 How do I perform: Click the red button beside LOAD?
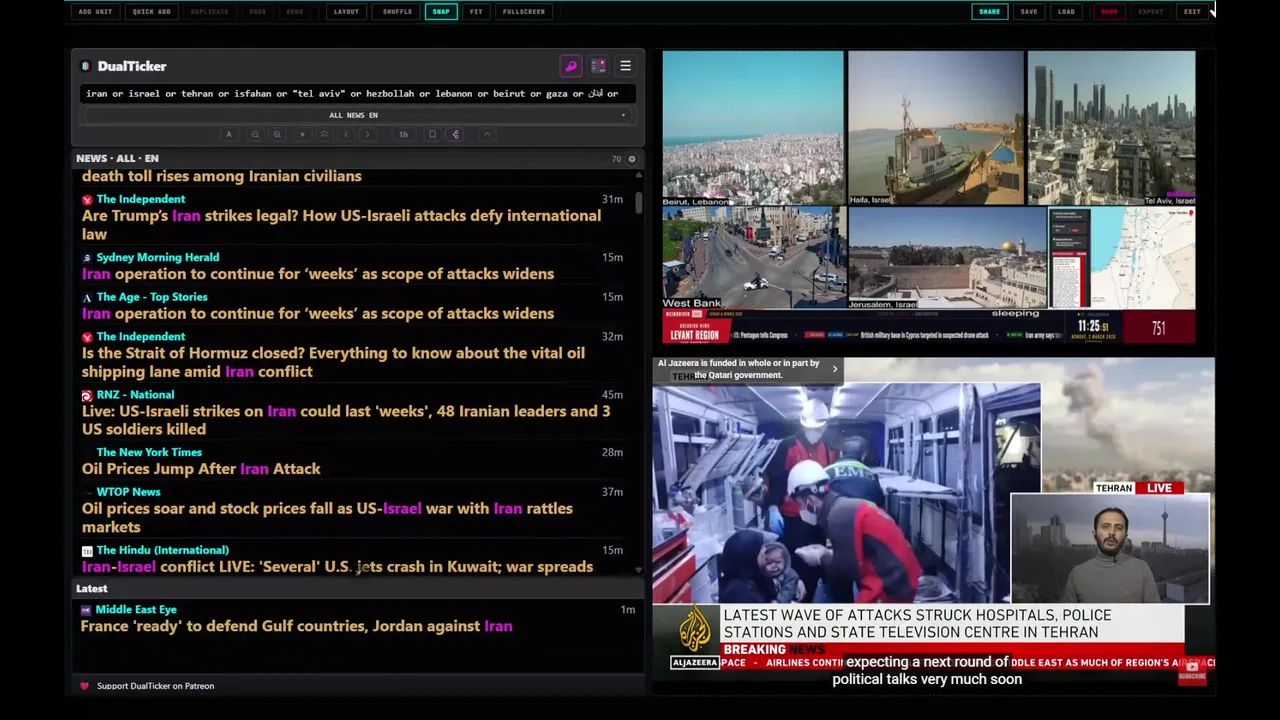click(1109, 12)
